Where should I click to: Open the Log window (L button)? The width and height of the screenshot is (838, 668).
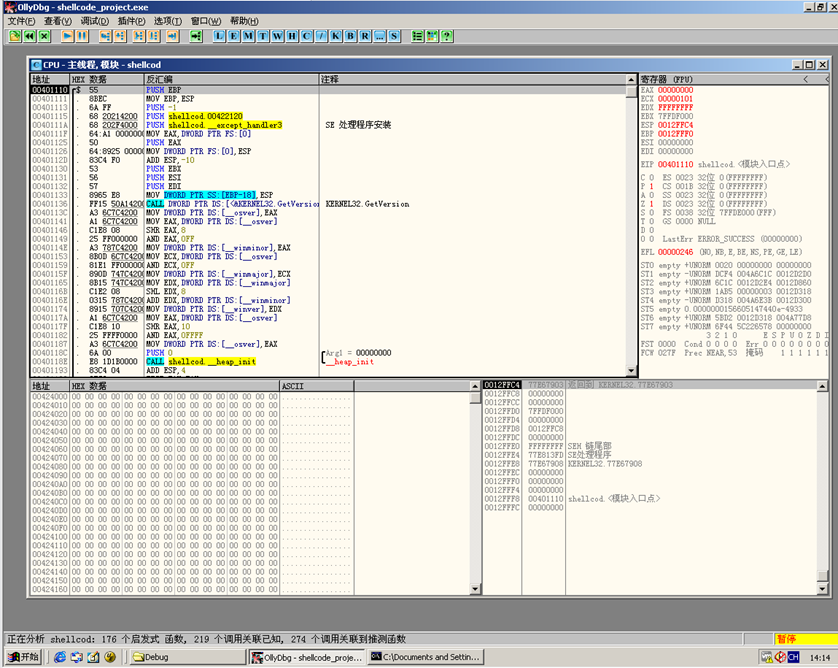click(220, 36)
